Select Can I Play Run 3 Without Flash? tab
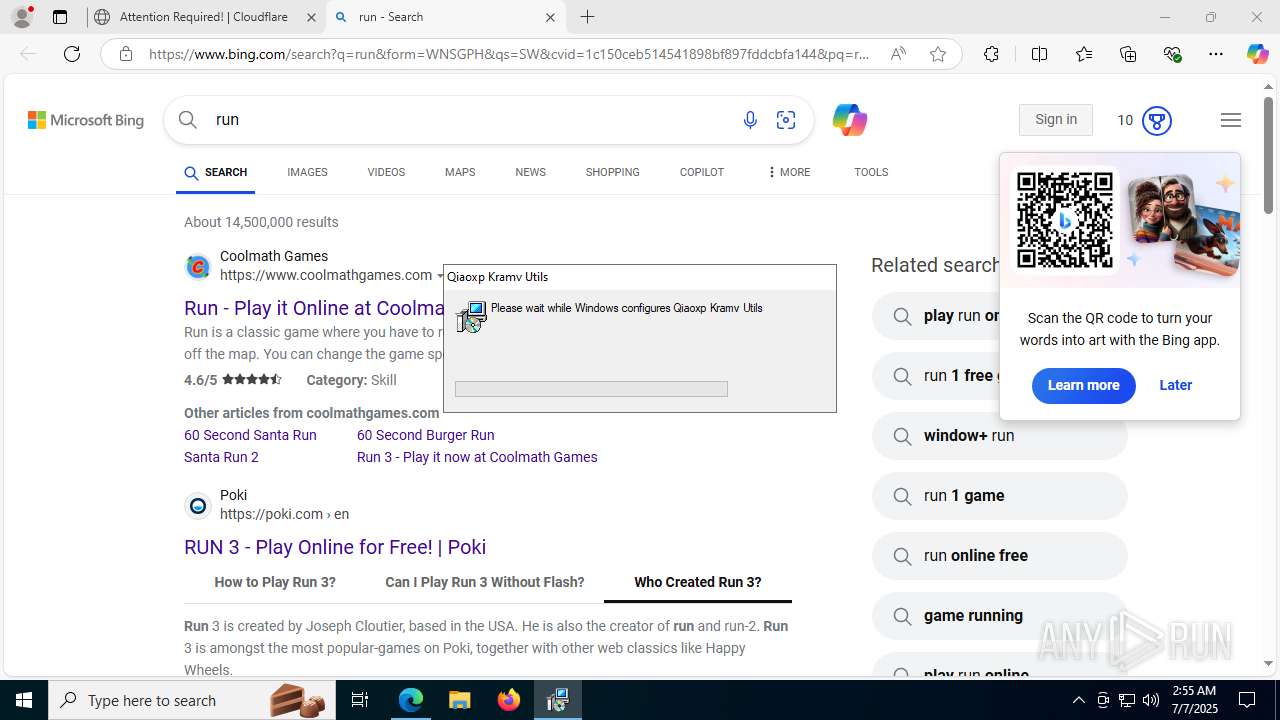The height and width of the screenshot is (720, 1280). click(x=485, y=582)
